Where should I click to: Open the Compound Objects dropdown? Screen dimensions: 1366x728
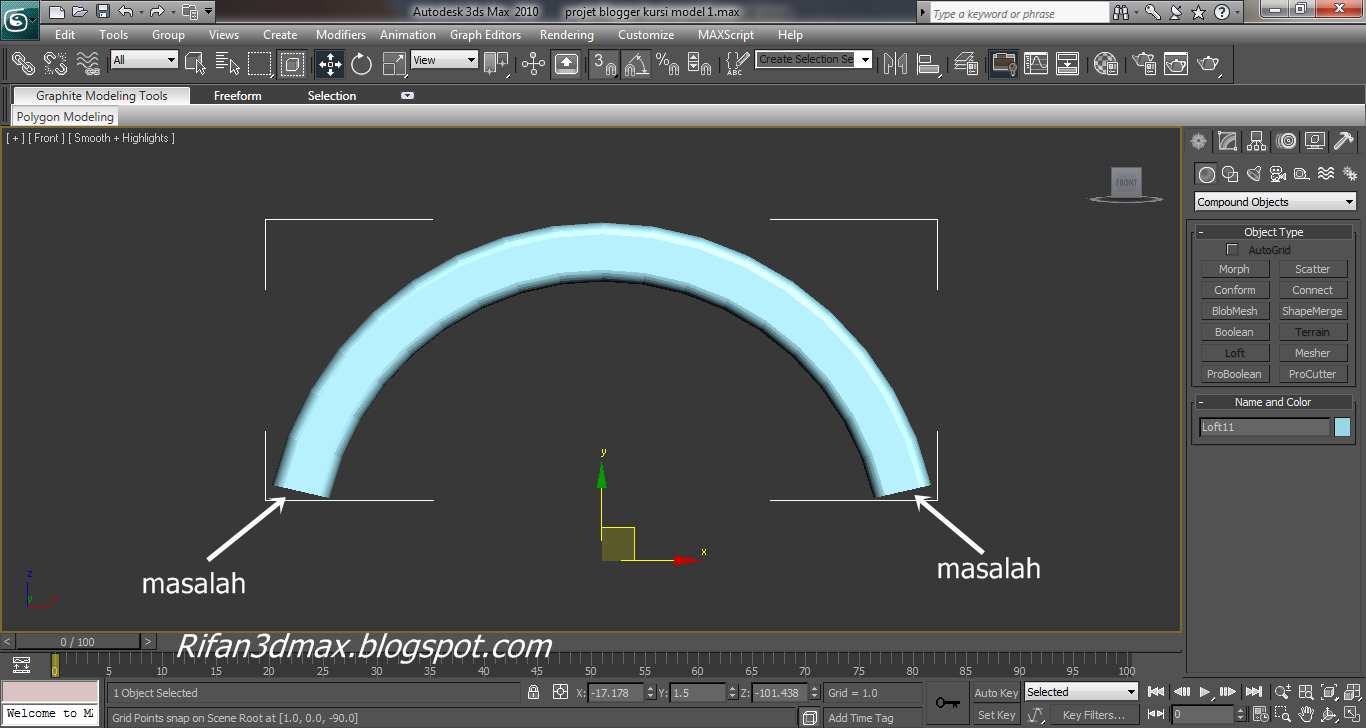(1274, 201)
